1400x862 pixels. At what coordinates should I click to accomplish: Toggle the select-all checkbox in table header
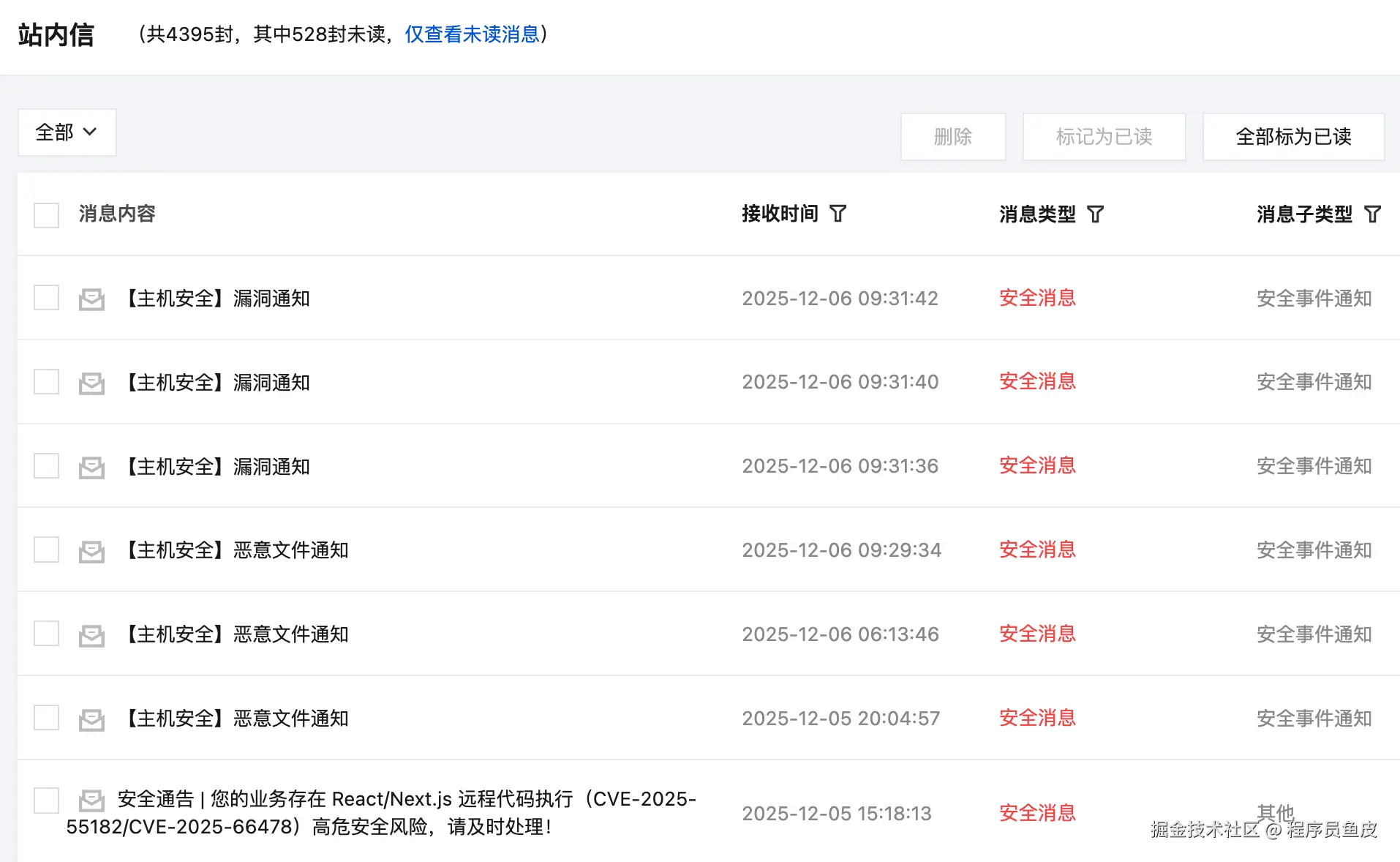click(47, 215)
